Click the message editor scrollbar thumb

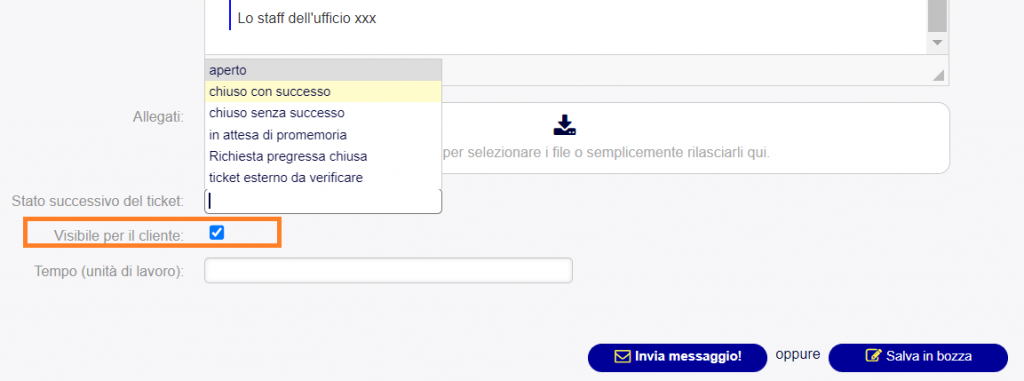point(938,15)
